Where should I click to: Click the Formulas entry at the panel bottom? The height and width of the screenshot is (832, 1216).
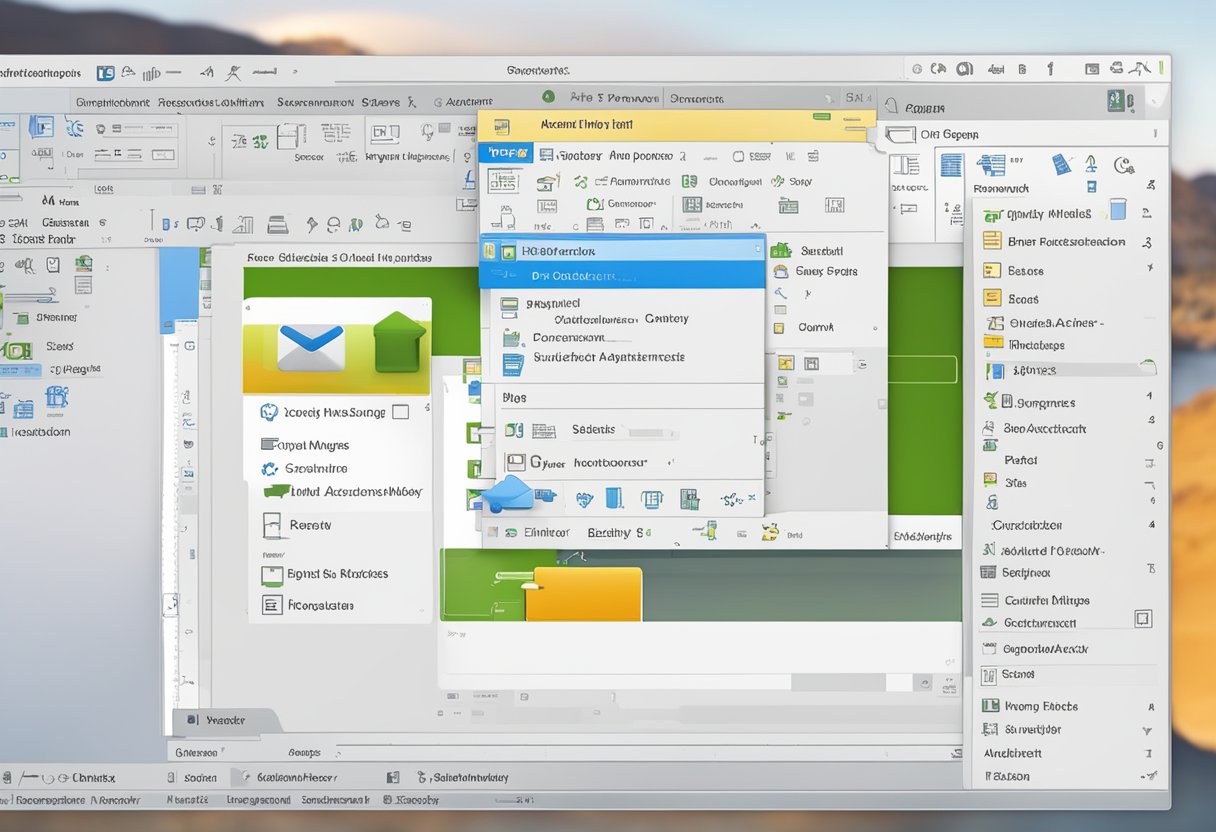click(320, 604)
